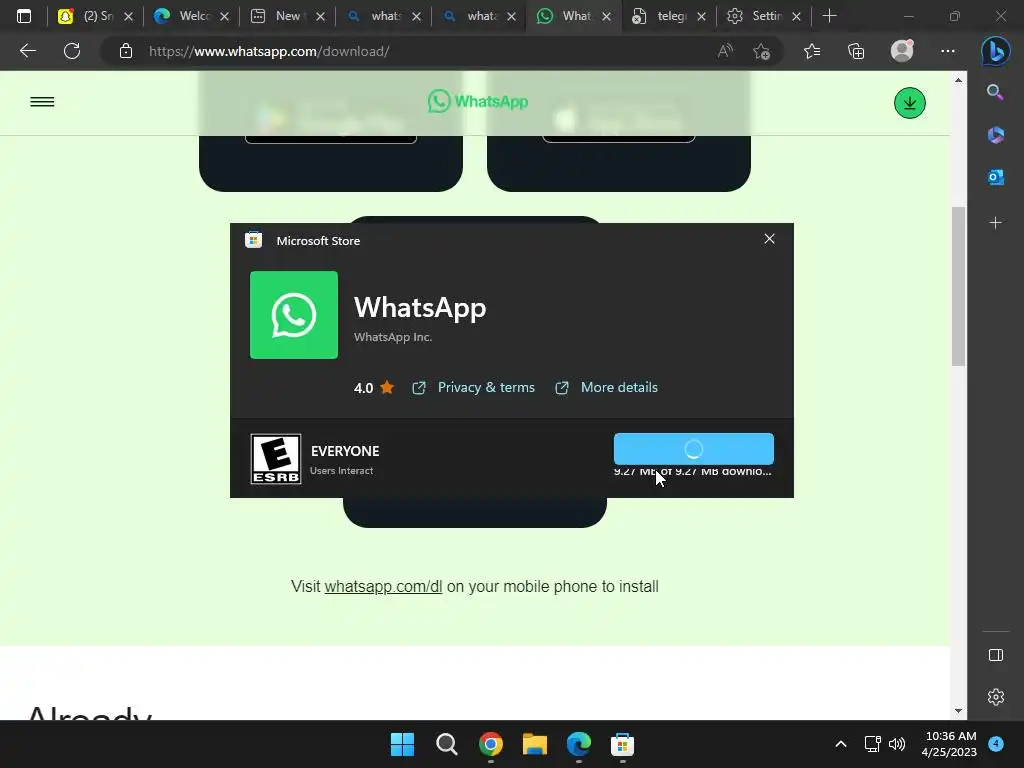
Task: Click the scrollbar up arrow
Action: point(958,80)
